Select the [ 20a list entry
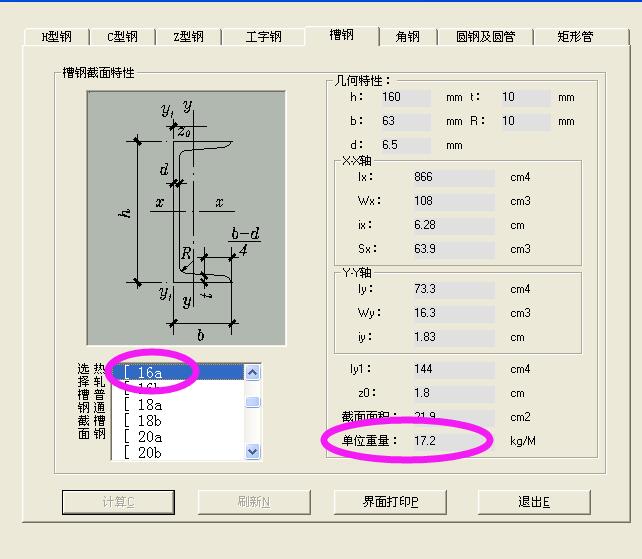Viewport: 642px width, 559px height. click(178, 437)
